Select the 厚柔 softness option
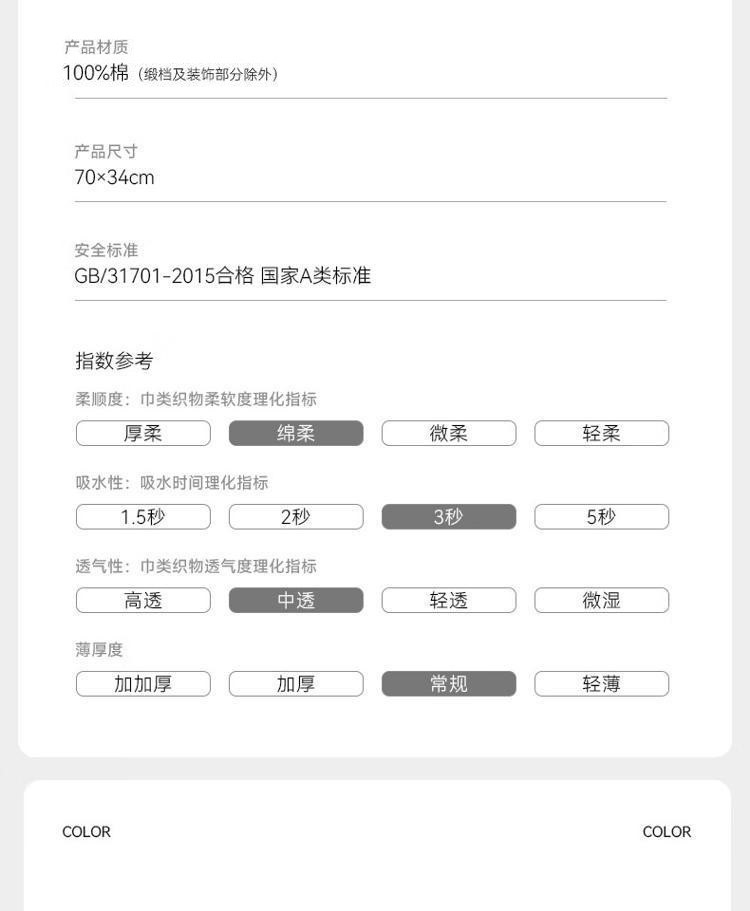This screenshot has height=911, width=750. 143,433
